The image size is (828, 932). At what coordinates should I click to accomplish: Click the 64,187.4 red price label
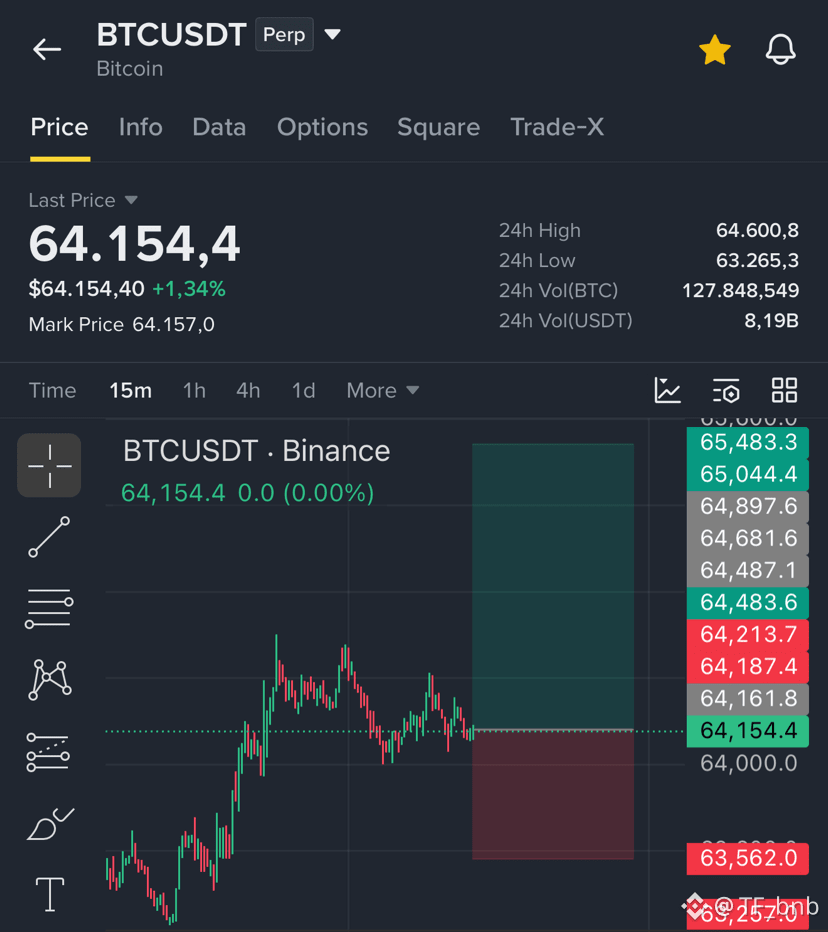[748, 667]
